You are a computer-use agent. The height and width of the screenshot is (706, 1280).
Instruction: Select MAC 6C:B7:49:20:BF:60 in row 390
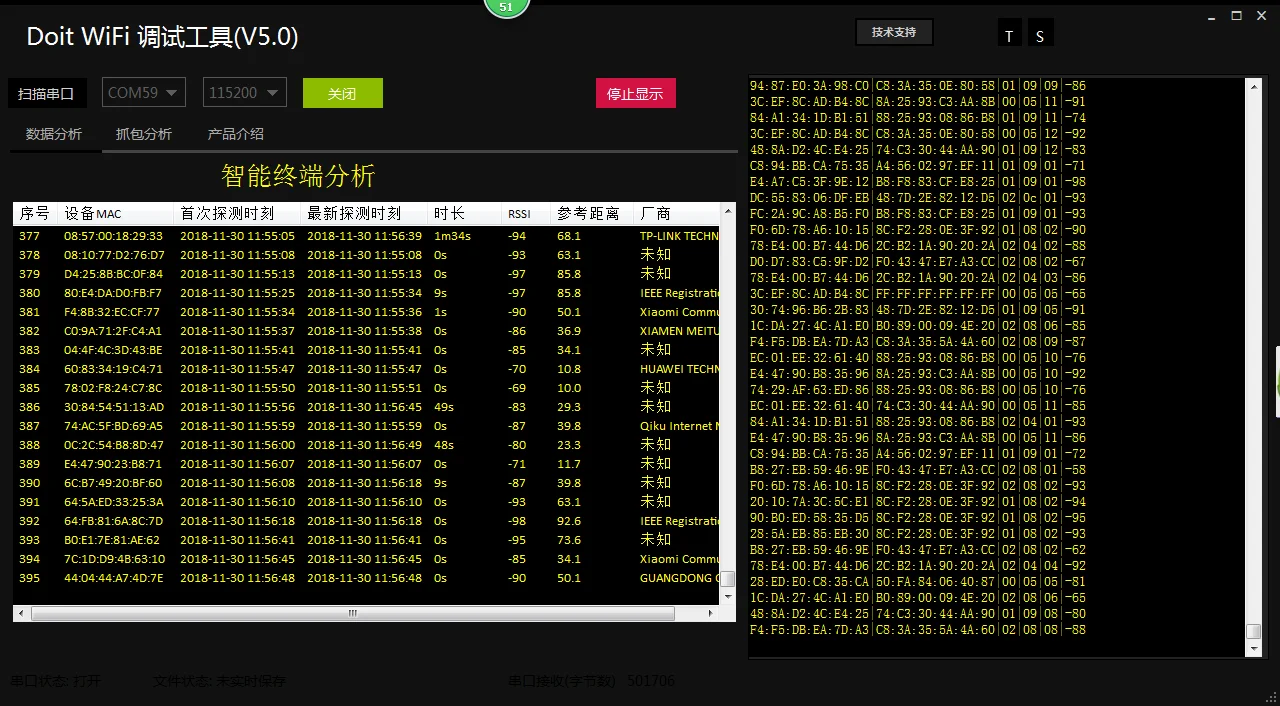point(113,483)
